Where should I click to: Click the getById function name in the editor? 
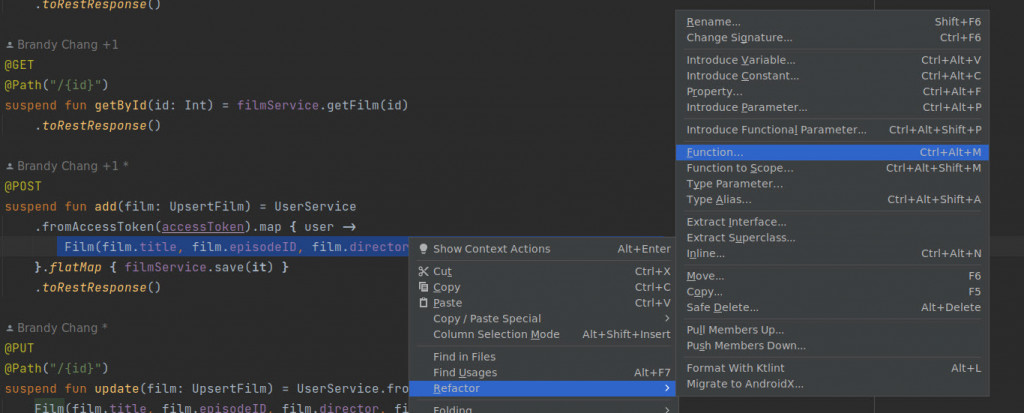coord(126,105)
